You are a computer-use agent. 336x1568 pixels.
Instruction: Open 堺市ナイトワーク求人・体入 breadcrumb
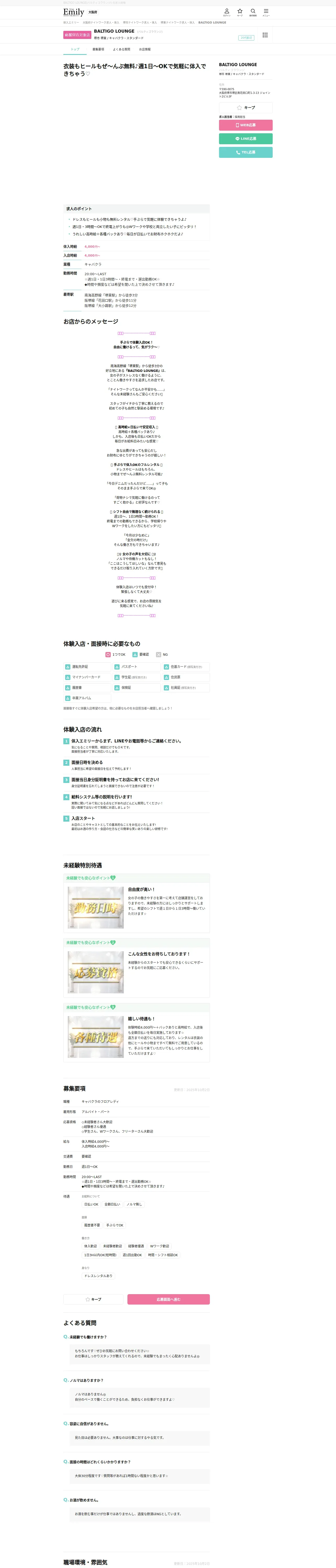tap(140, 22)
